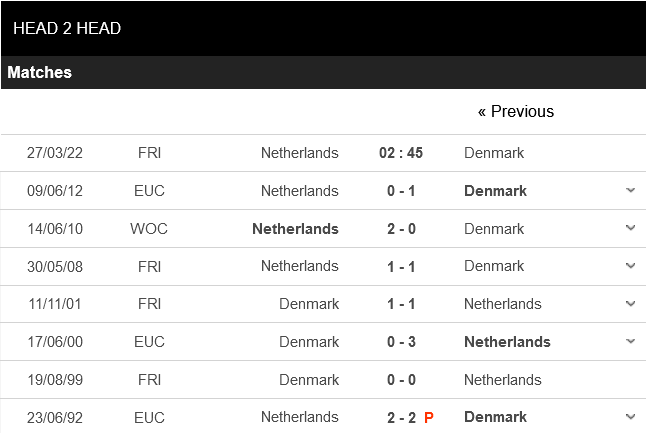Image resolution: width=646 pixels, height=433 pixels.
Task: Click the red P penalty indicator
Action: point(429,418)
